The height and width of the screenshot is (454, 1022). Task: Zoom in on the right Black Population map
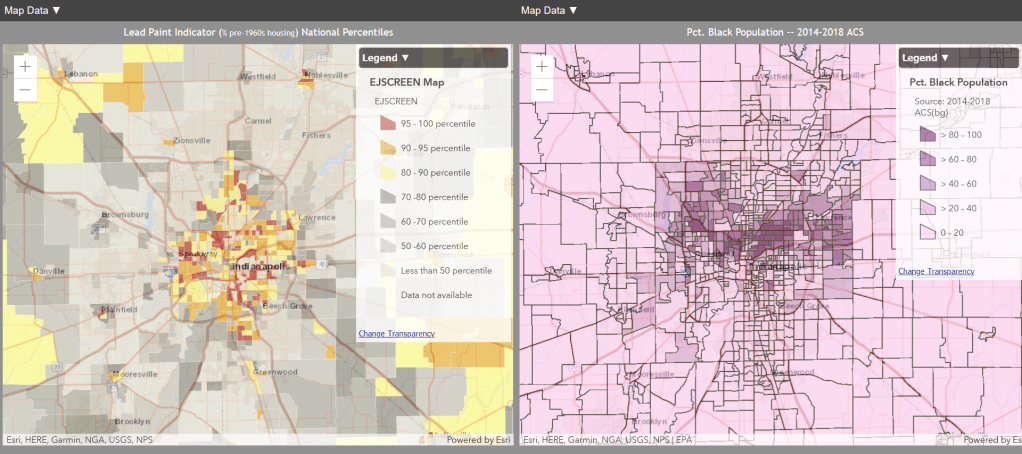[541, 66]
